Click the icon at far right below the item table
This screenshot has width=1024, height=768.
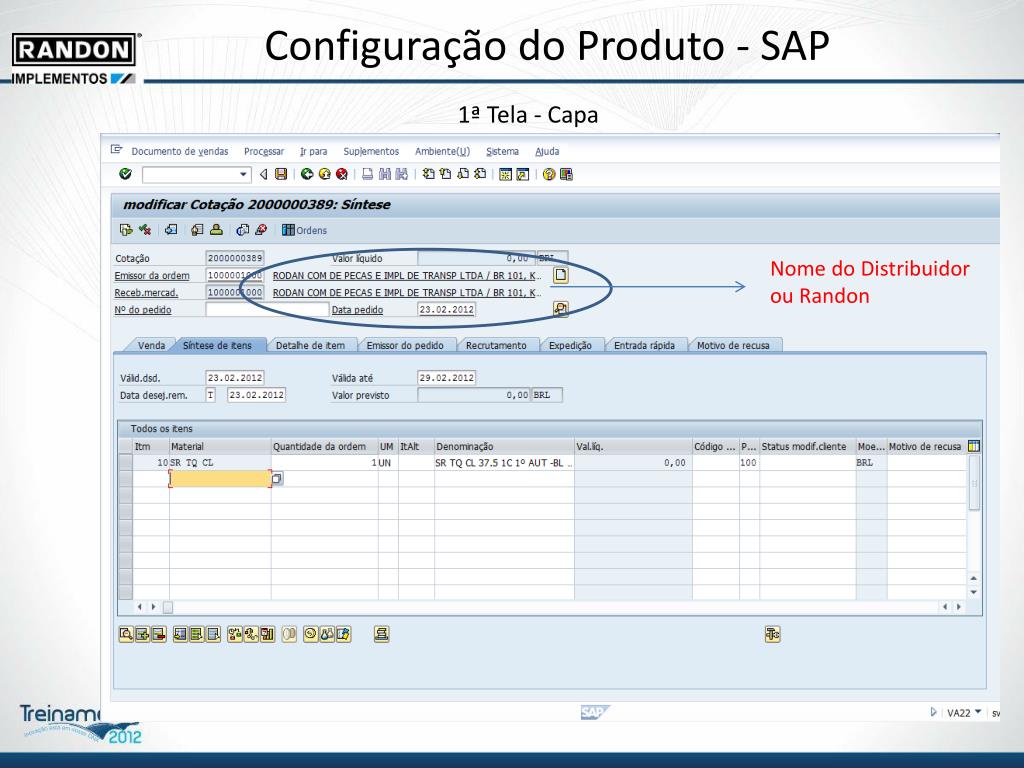(x=773, y=634)
